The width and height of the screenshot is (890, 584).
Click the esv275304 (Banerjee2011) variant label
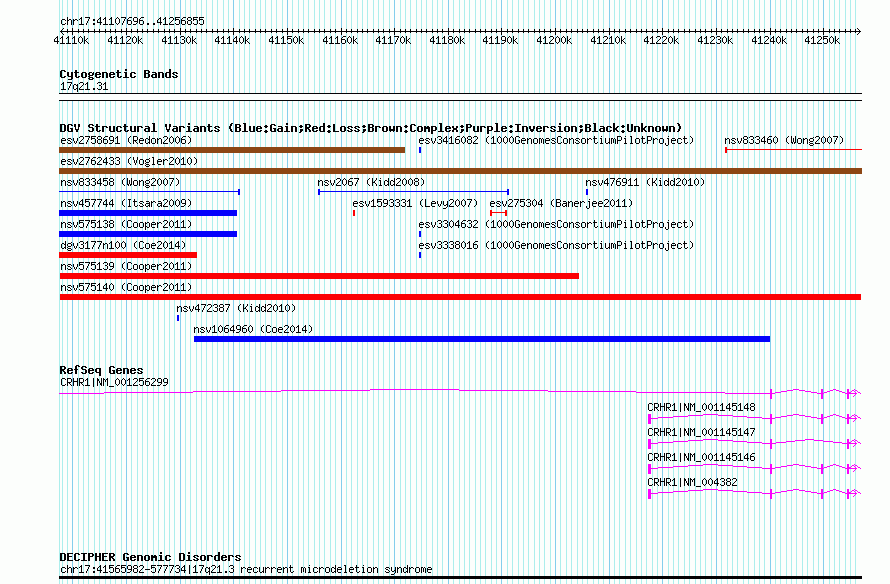click(x=561, y=203)
